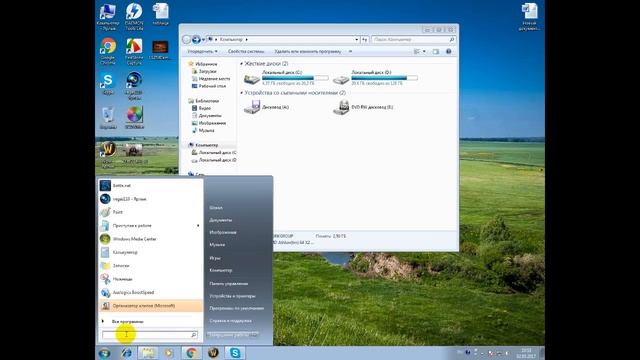This screenshot has width=640, height=360.
Task: Click the clock in the system tray
Action: point(526,353)
